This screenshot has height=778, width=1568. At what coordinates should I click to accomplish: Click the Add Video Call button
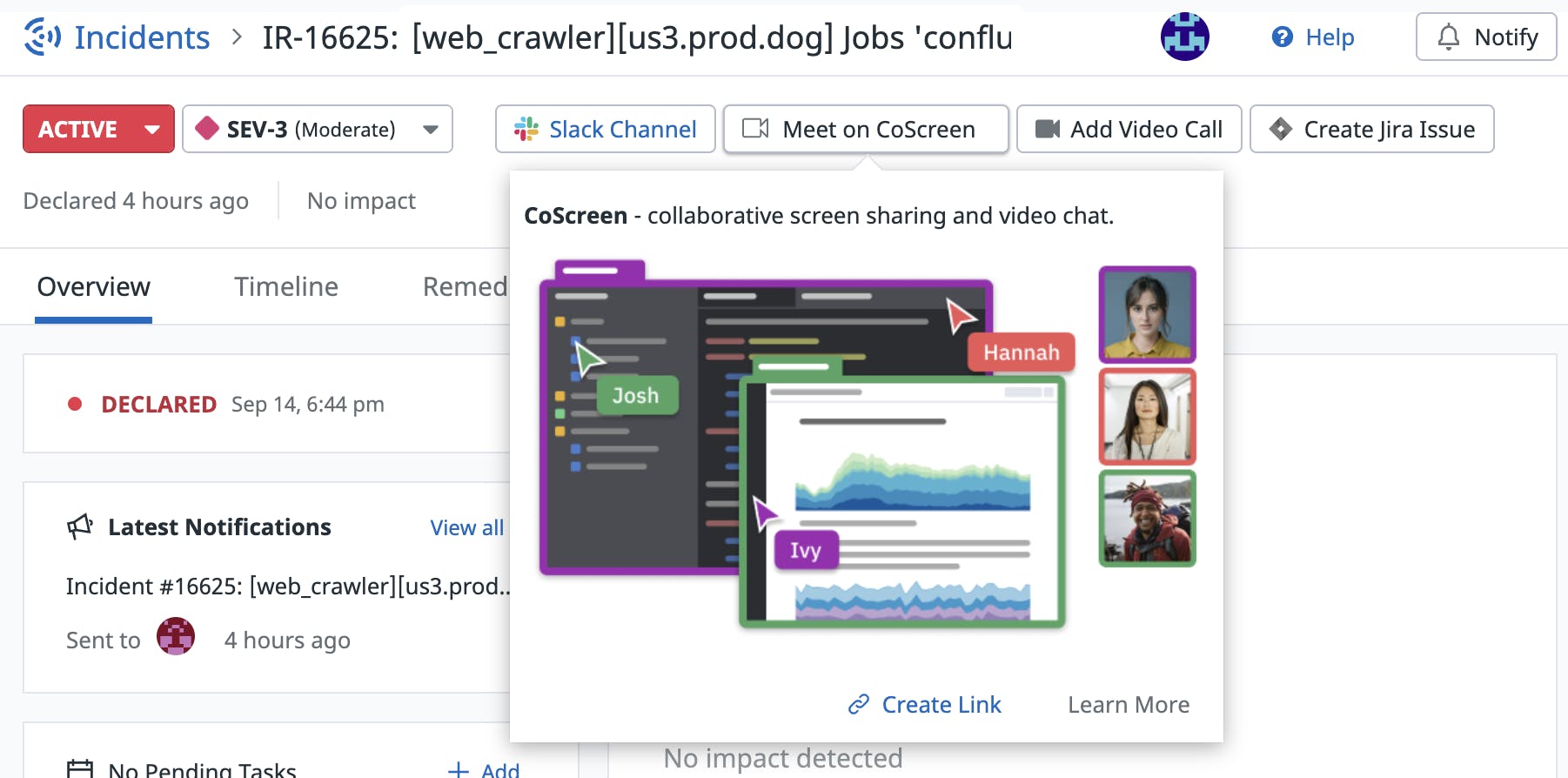(1129, 129)
